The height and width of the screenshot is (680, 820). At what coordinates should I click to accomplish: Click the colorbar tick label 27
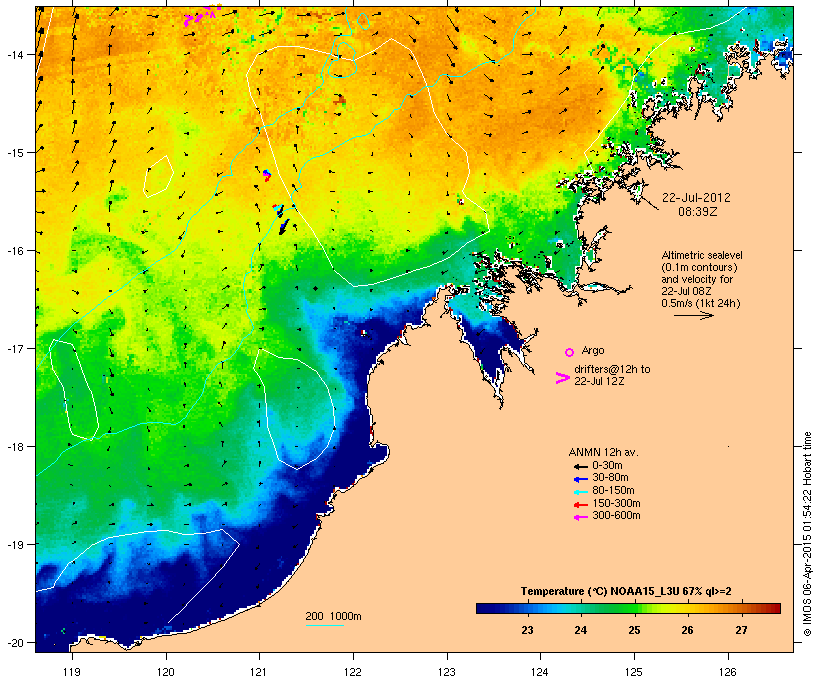[741, 630]
